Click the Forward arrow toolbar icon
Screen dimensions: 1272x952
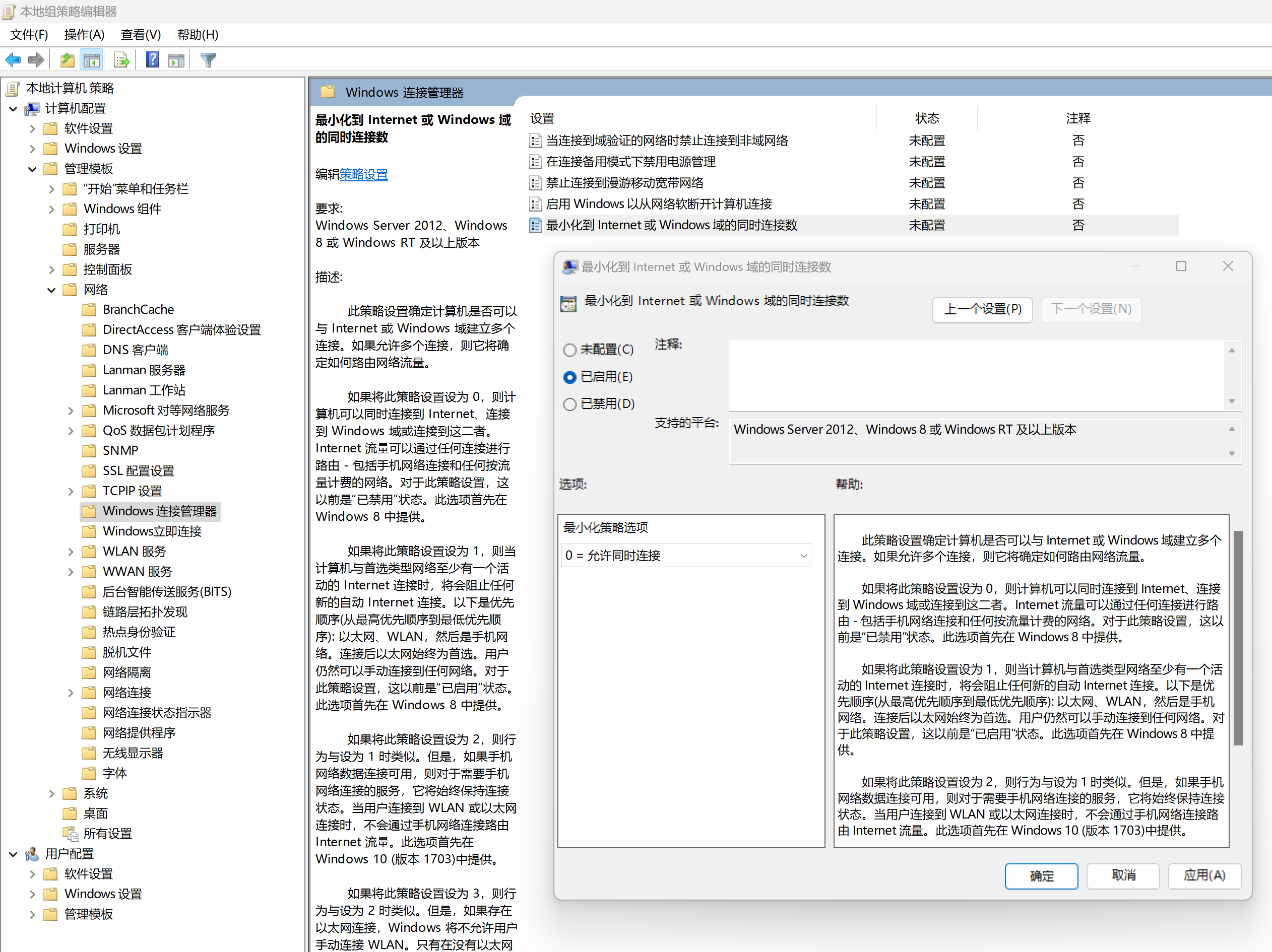36,60
